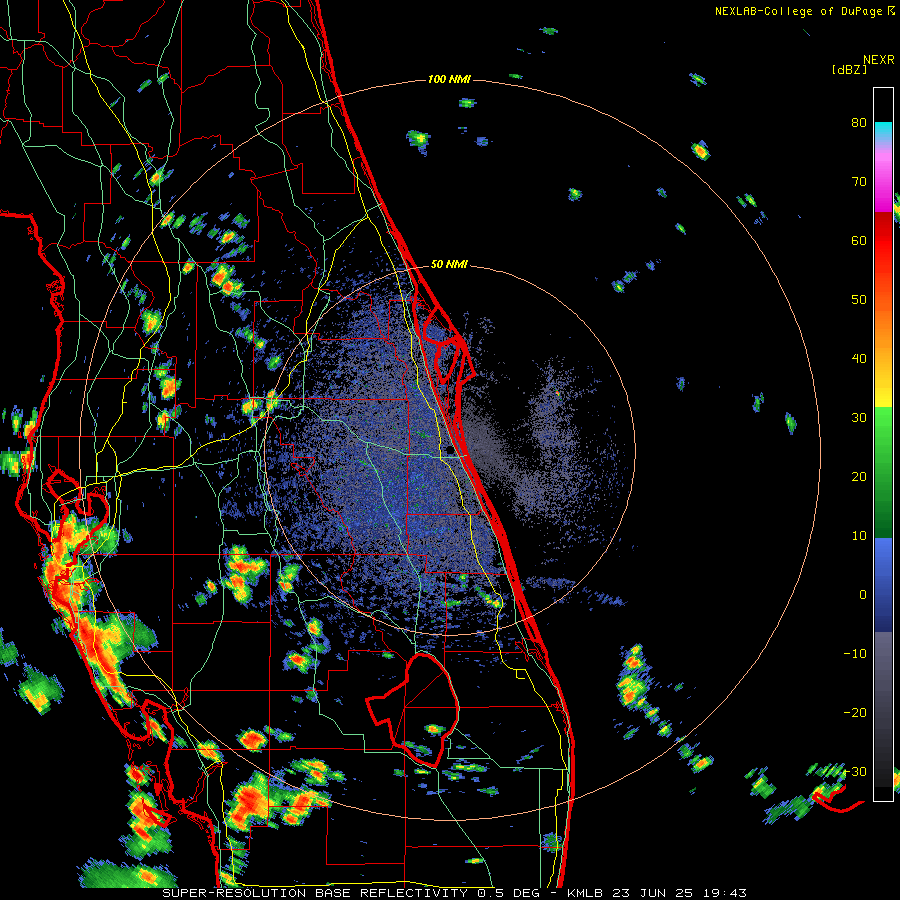
Task: Click the 80 value on the dBZ scale
Action: click(859, 123)
